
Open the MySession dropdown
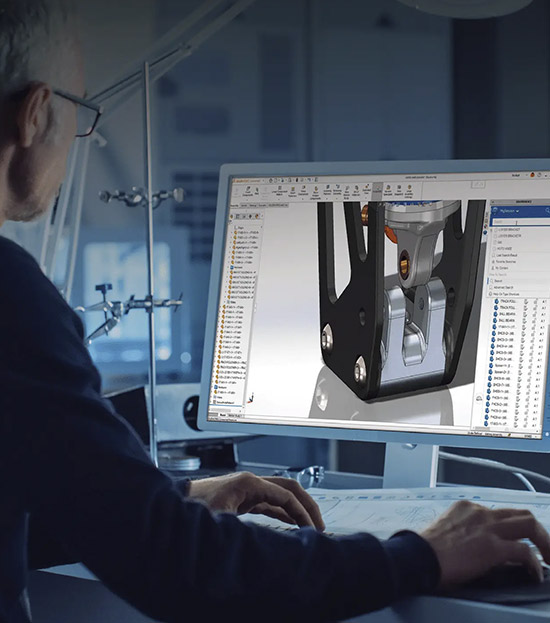[x=509, y=211]
